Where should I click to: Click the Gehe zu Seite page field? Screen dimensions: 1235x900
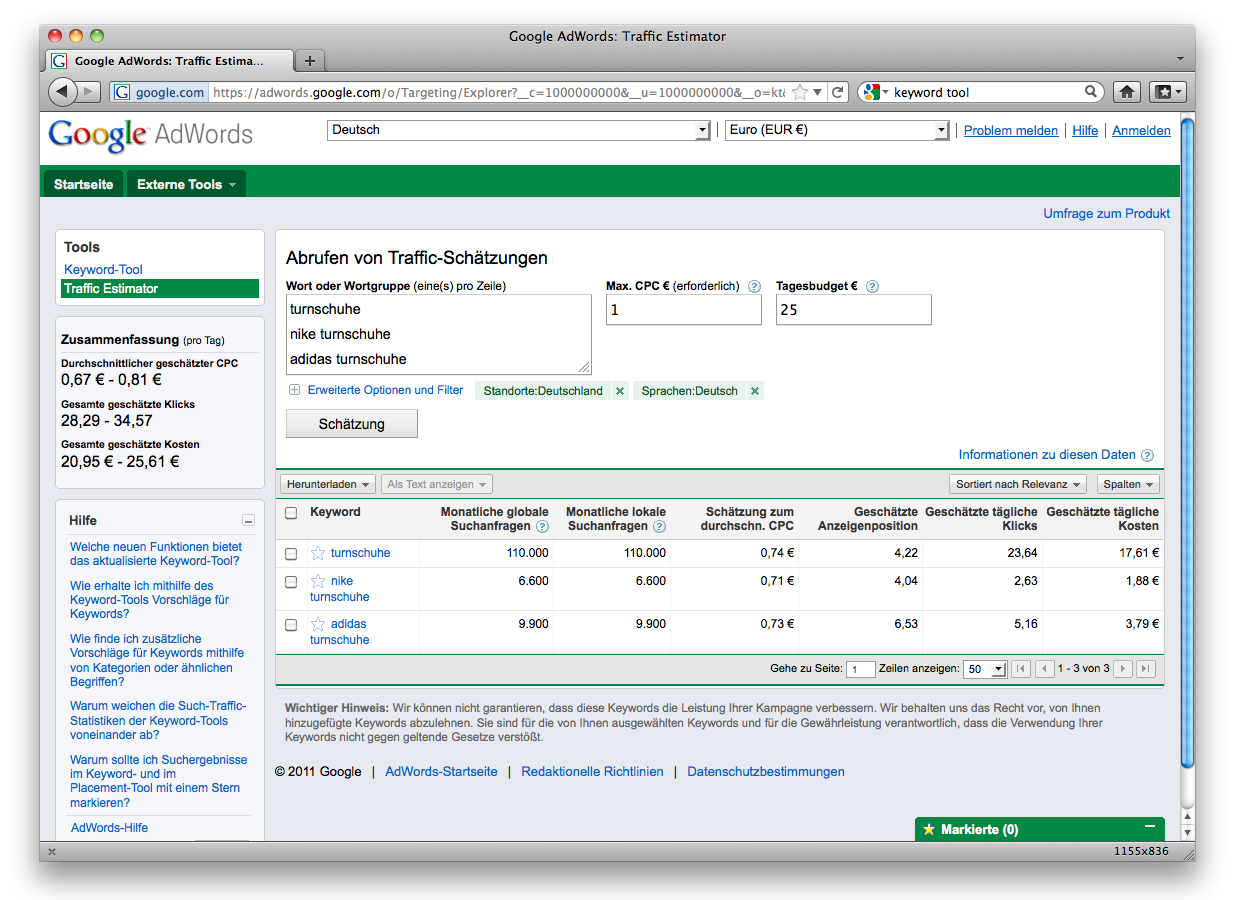[861, 669]
